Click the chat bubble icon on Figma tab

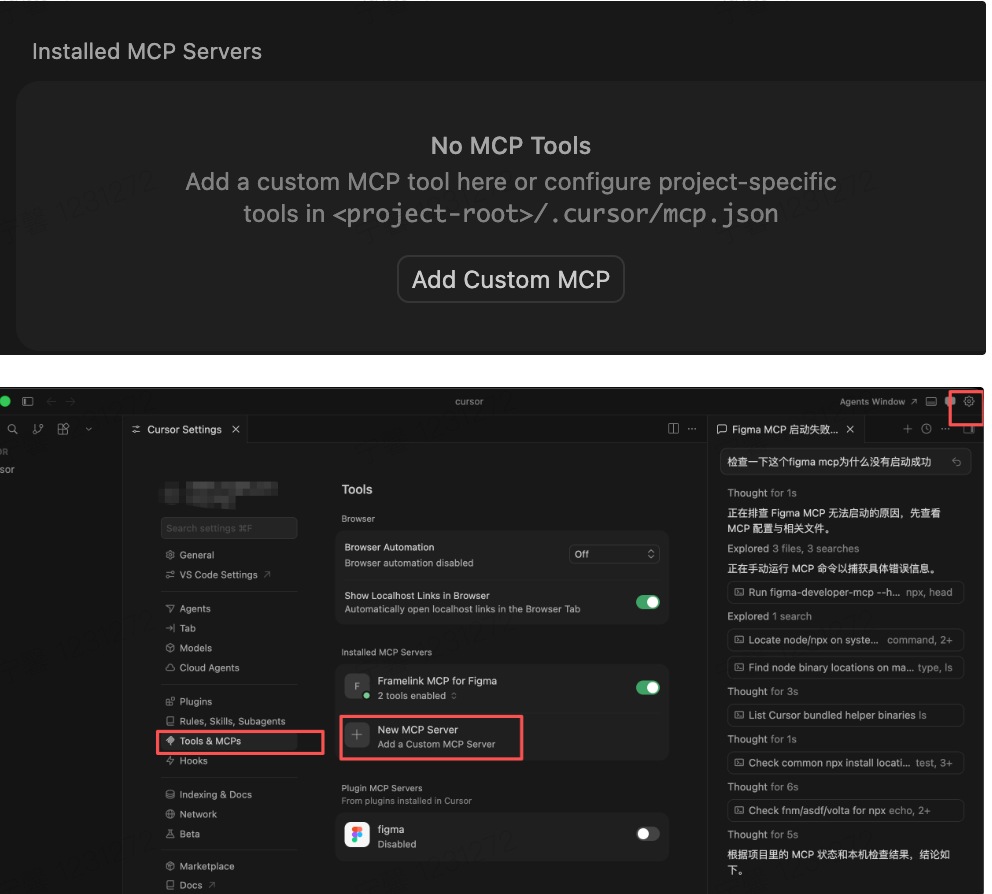click(x=721, y=429)
